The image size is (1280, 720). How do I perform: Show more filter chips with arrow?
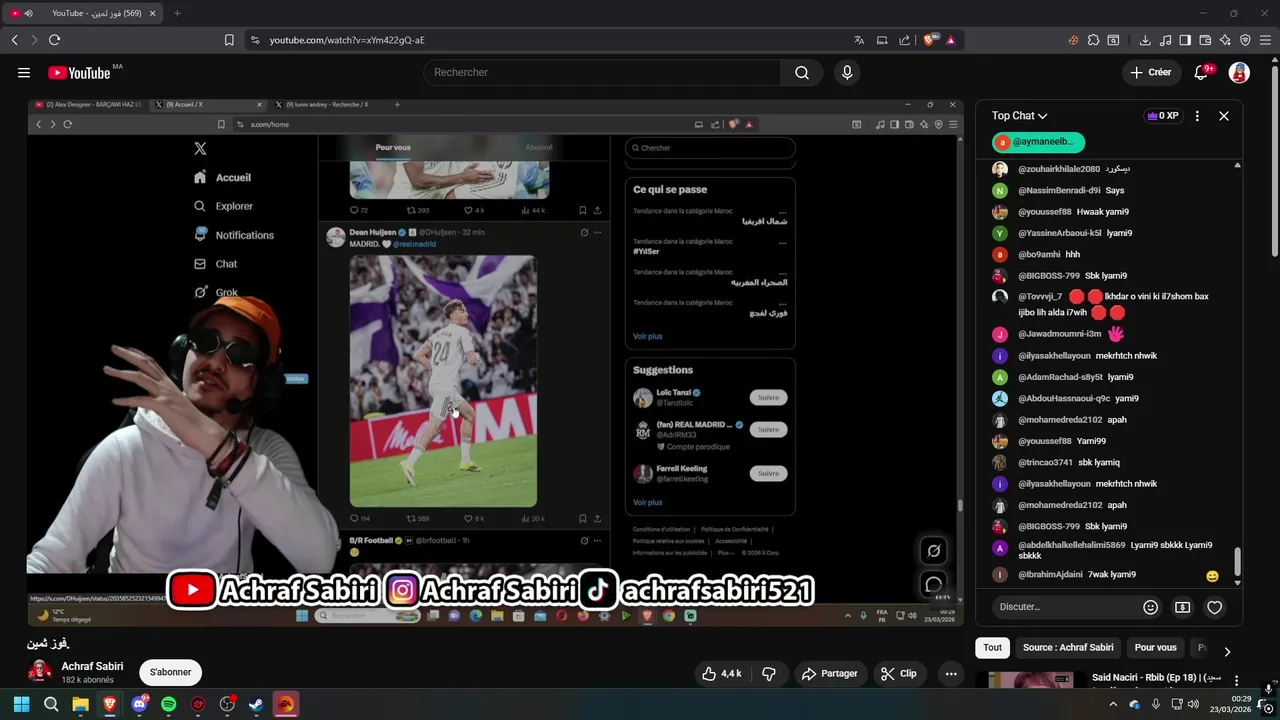[1227, 651]
